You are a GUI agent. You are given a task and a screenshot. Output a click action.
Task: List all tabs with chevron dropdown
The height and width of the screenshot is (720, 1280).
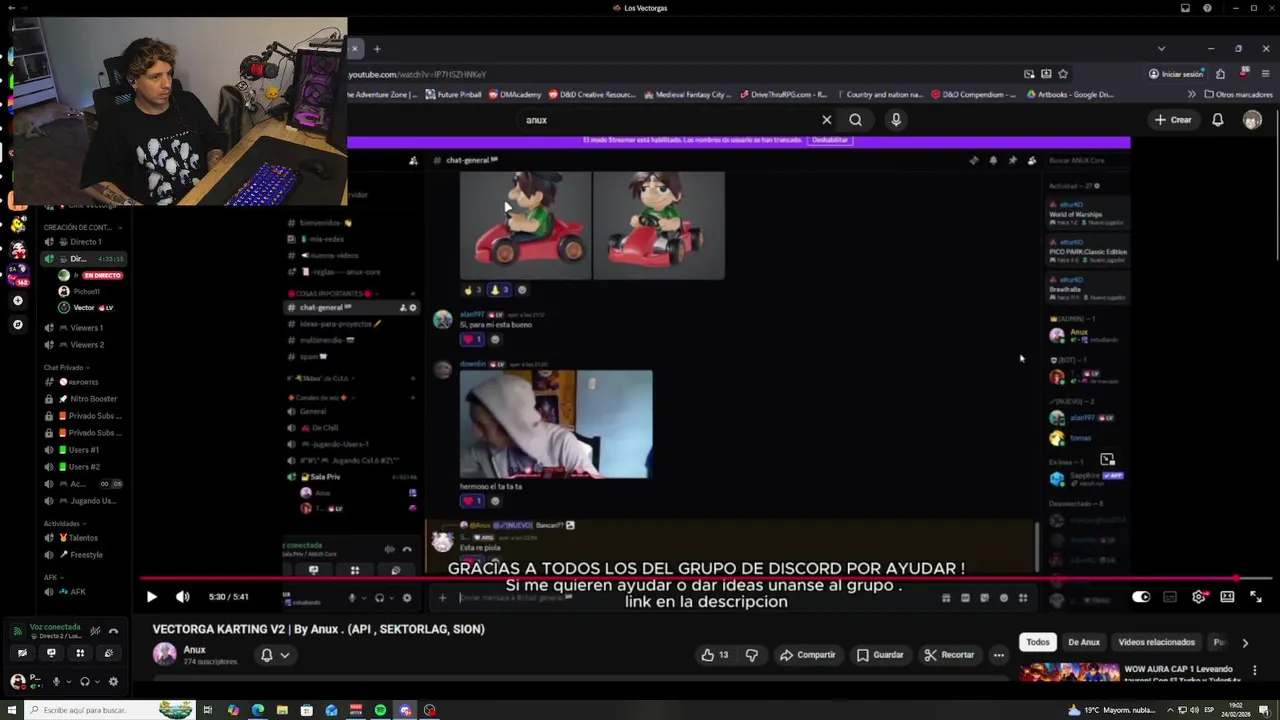(x=1161, y=48)
